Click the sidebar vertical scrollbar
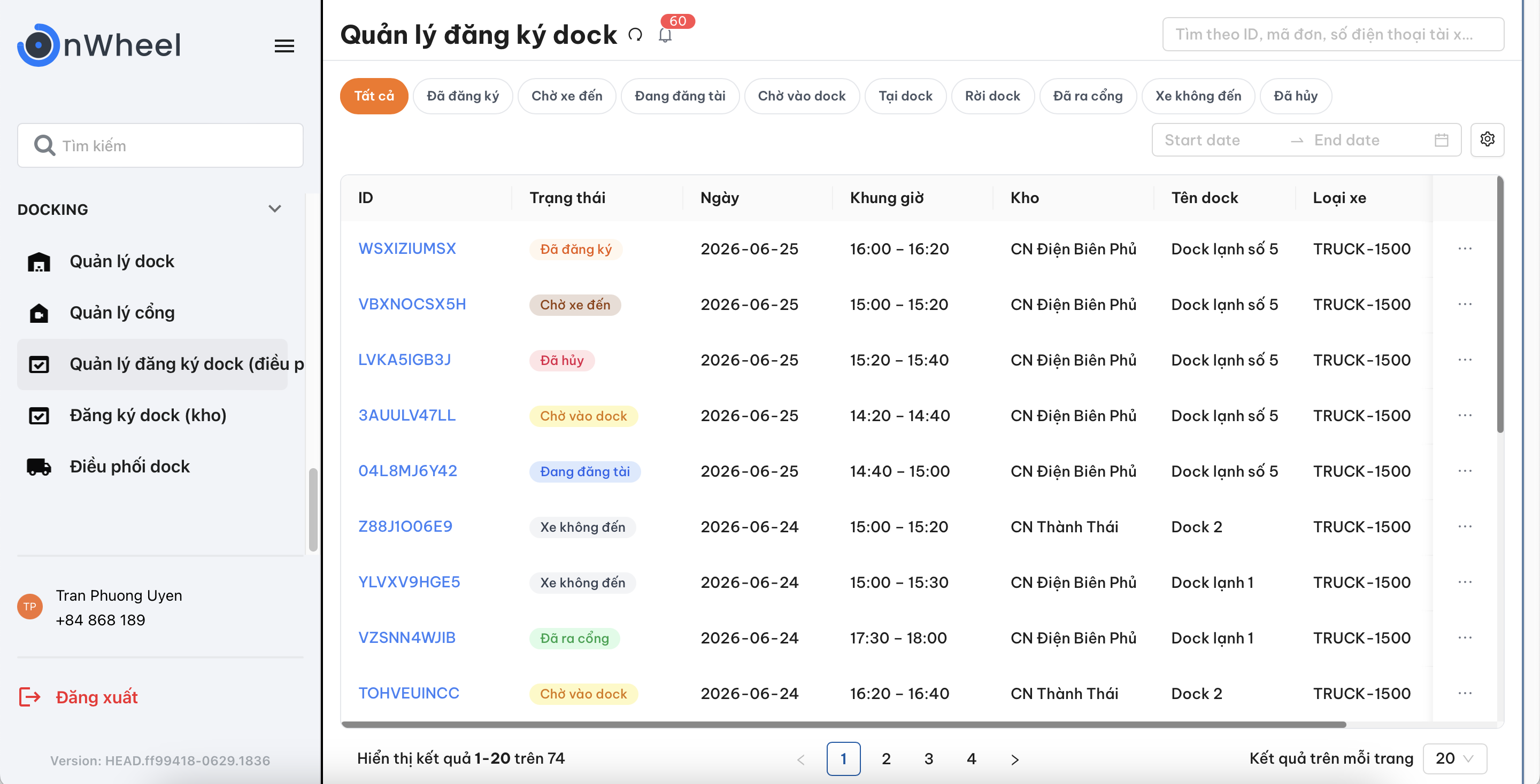The image size is (1540, 784). point(313,511)
